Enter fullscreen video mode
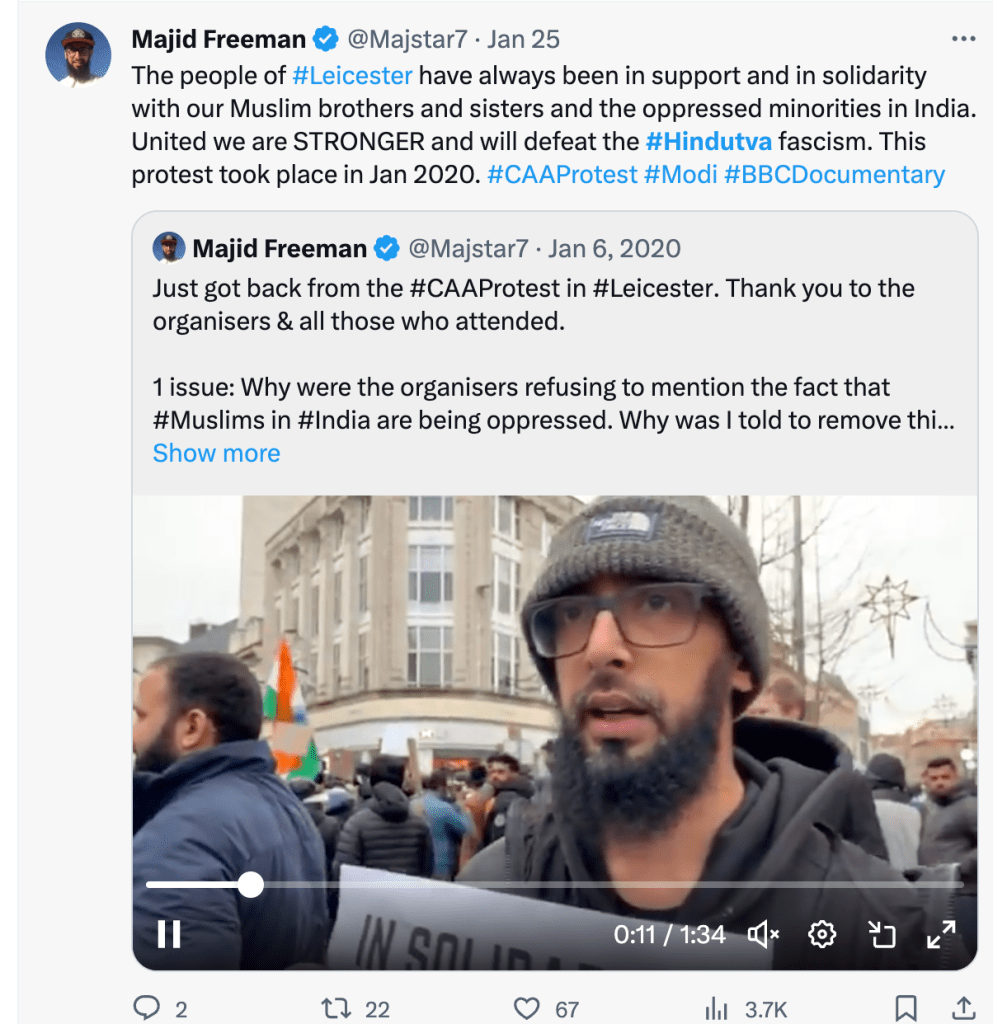993x1024 pixels. click(x=941, y=934)
